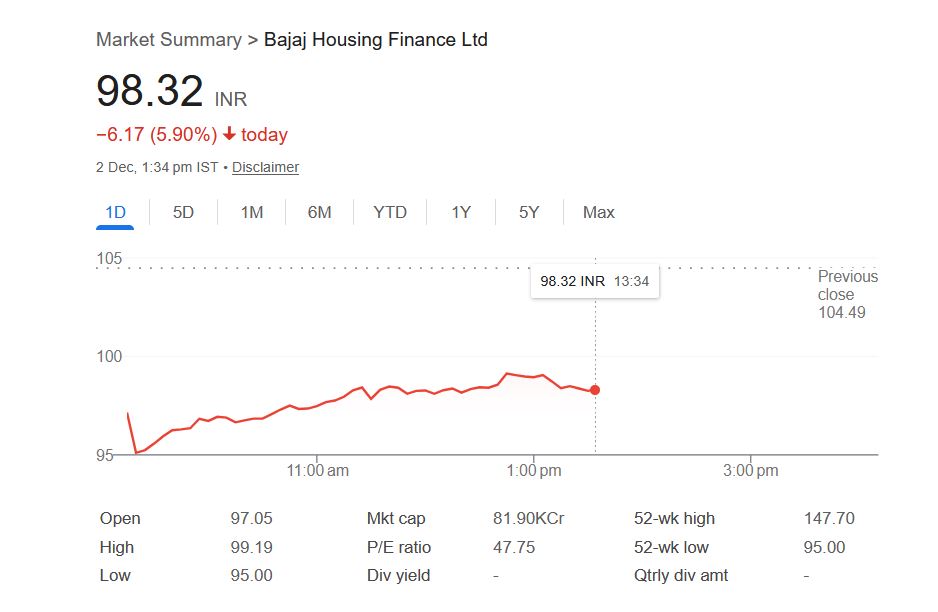Viewport: 938px width, 612px height.
Task: Open the Max time range tab
Action: point(599,212)
